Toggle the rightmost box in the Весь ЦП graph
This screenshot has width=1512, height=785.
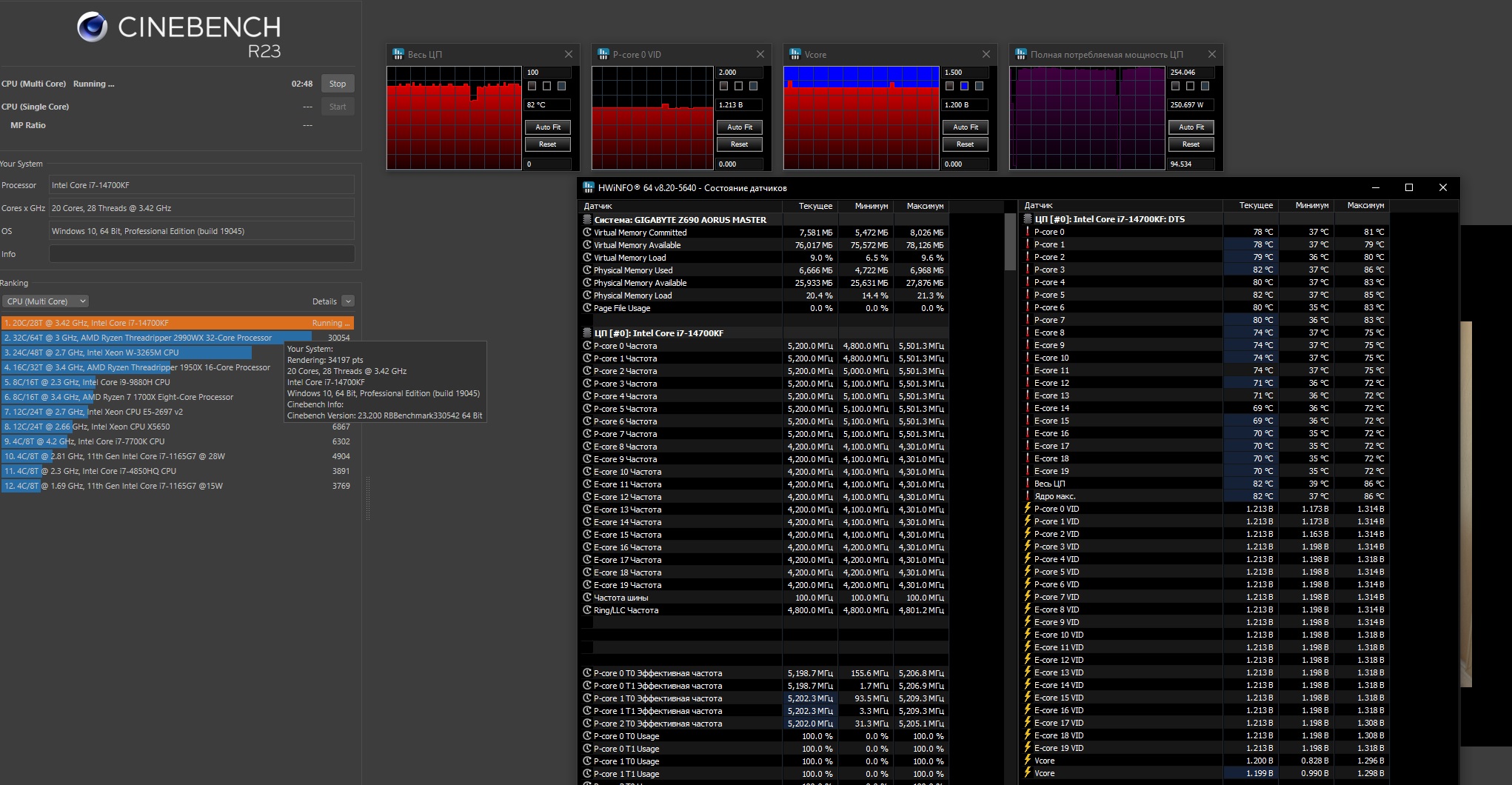(x=561, y=86)
